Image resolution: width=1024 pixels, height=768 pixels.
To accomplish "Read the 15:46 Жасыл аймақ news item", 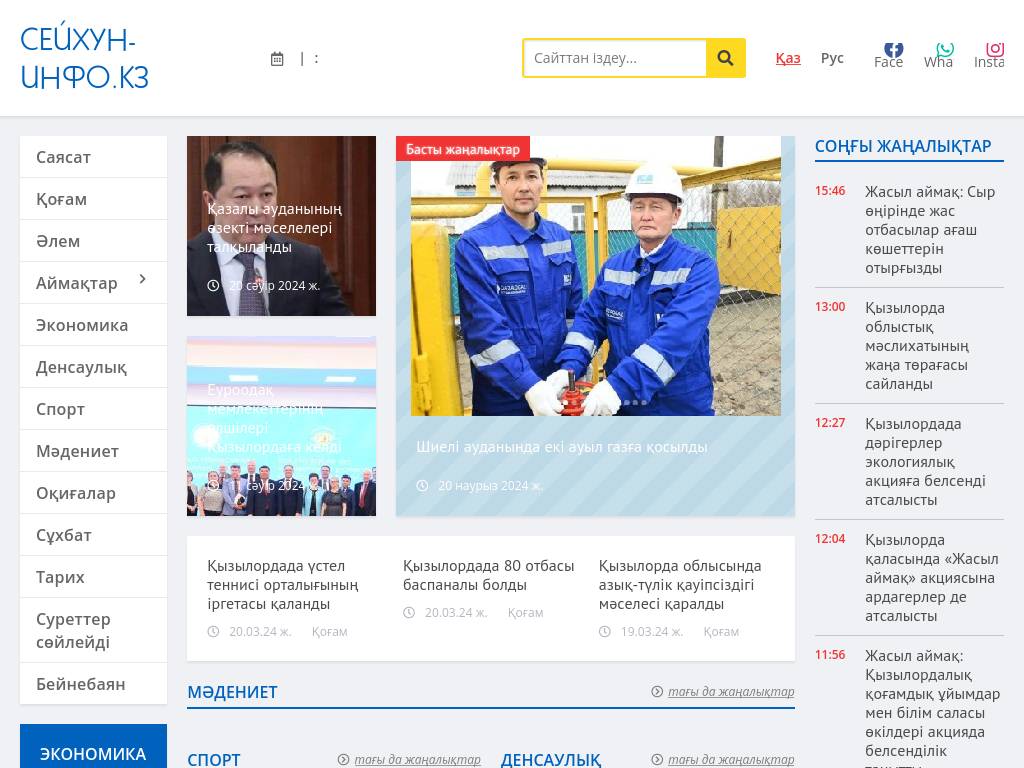I will tap(930, 229).
